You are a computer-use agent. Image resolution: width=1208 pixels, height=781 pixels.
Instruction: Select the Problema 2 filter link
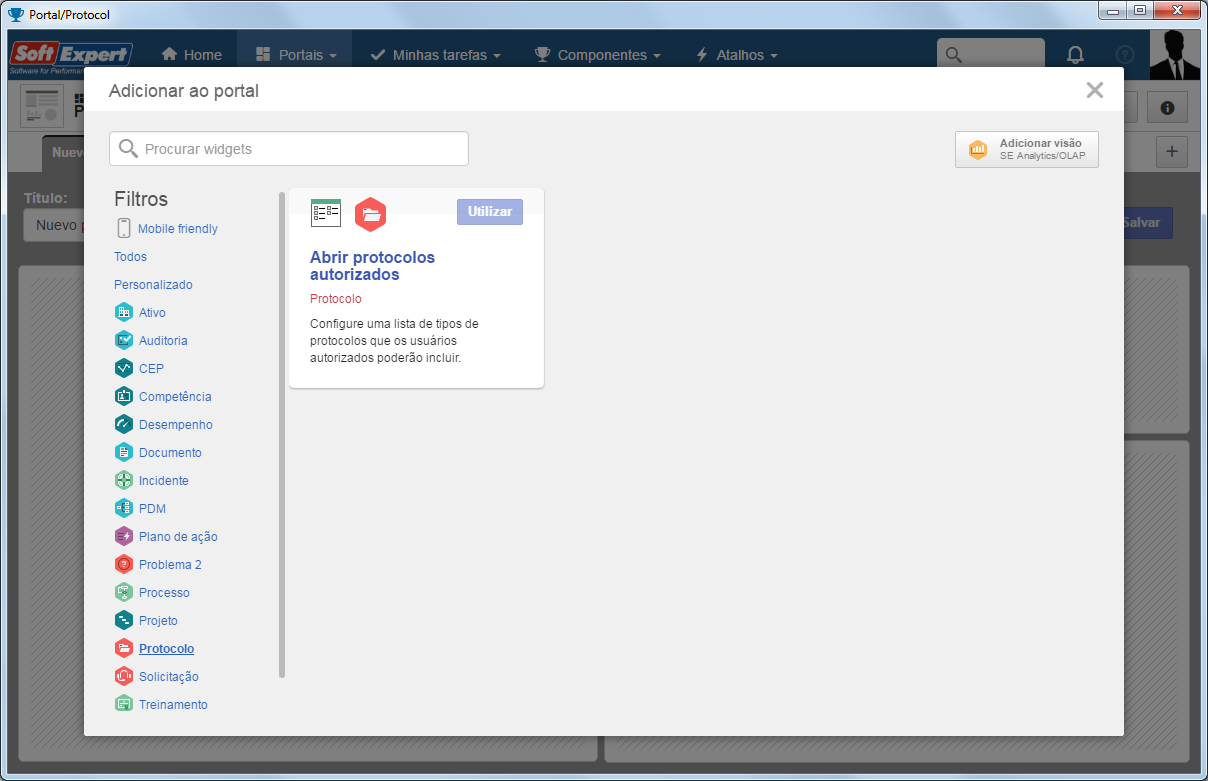pyautogui.click(x=170, y=565)
